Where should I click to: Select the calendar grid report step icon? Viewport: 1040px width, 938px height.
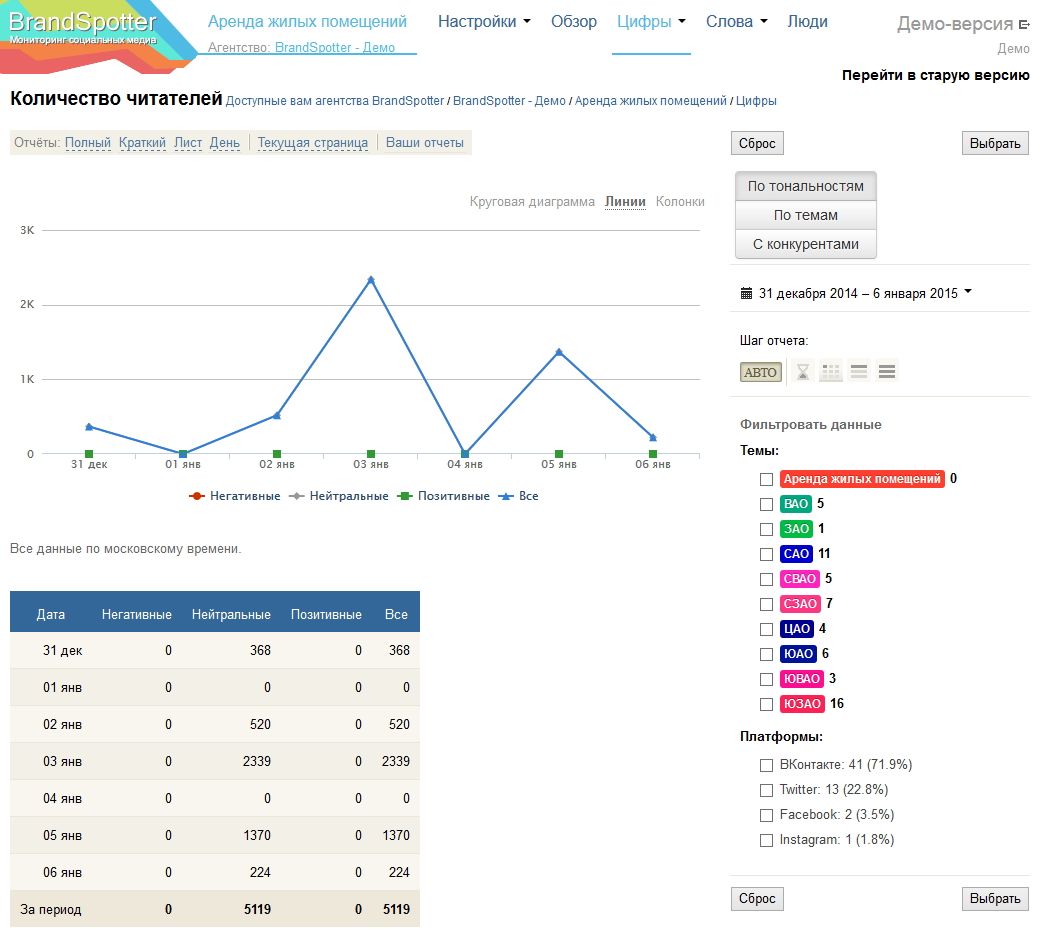(831, 372)
